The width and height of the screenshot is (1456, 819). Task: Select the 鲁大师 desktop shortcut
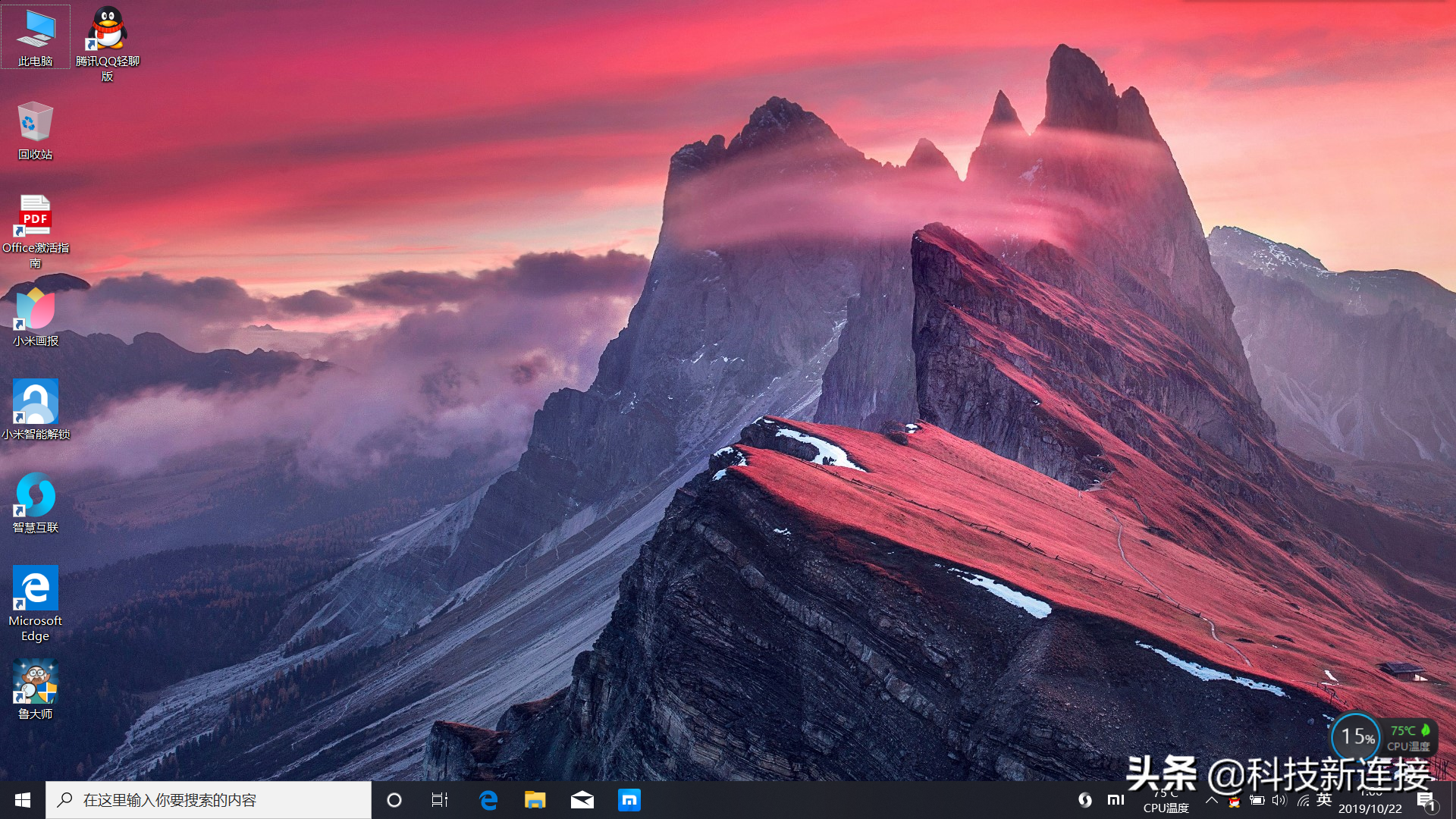36,690
